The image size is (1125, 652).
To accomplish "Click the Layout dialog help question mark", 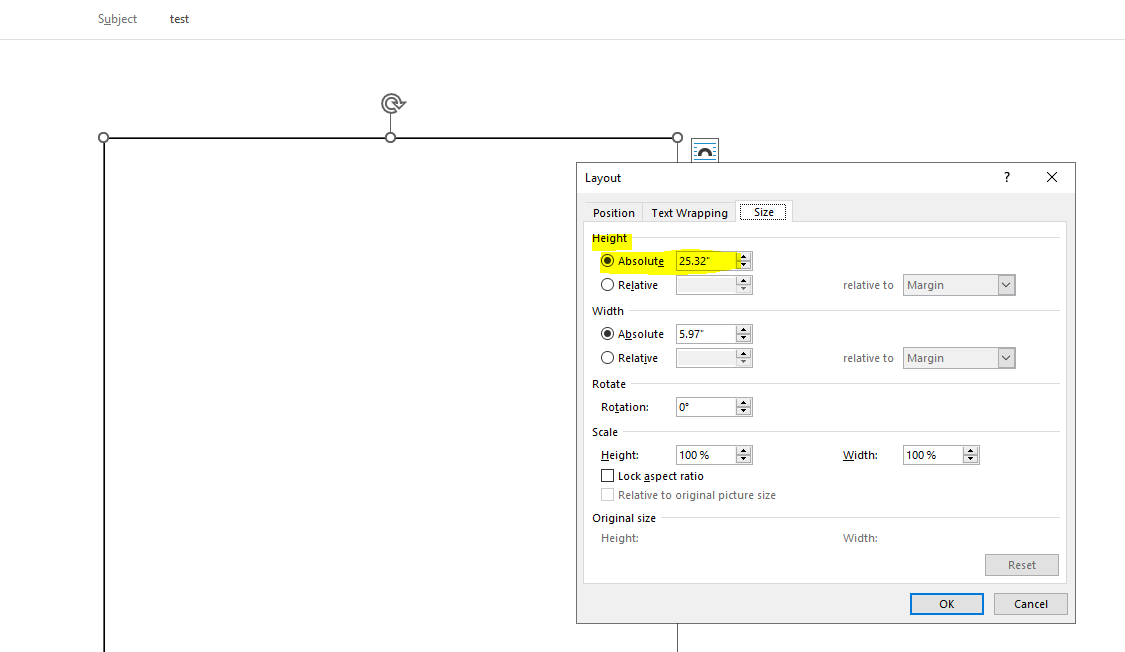I will (x=1007, y=177).
